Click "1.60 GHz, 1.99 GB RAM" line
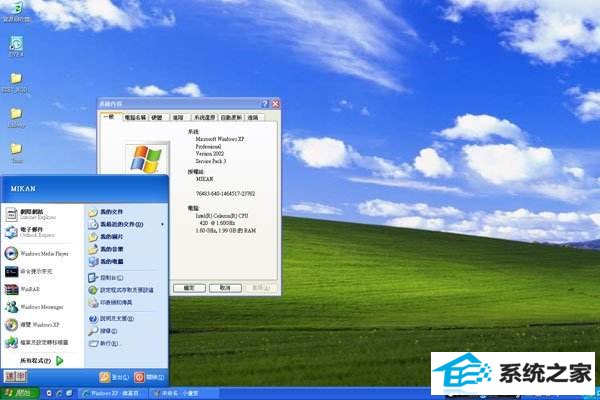Image resolution: width=600 pixels, height=400 pixels. click(226, 231)
